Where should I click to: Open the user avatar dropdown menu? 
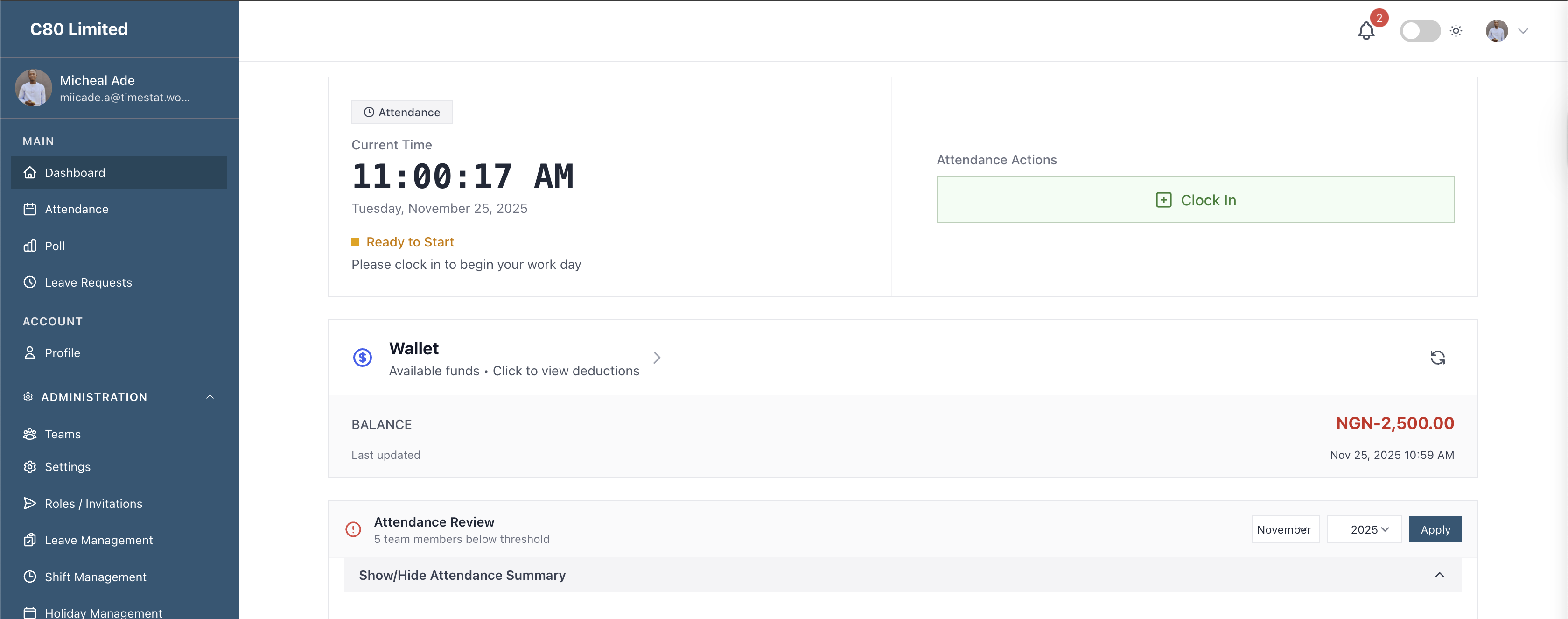point(1506,30)
